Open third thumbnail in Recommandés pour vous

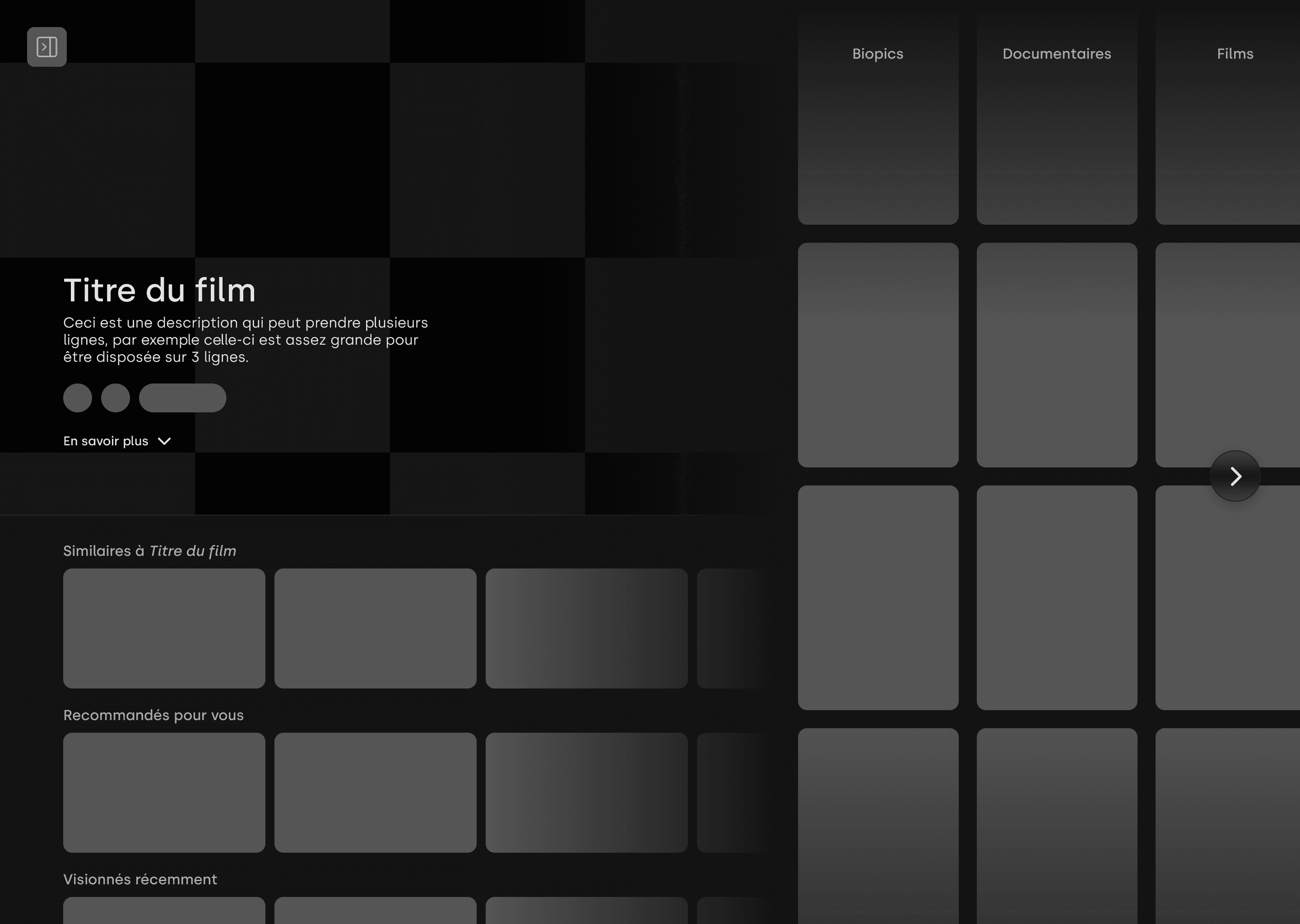[x=586, y=792]
